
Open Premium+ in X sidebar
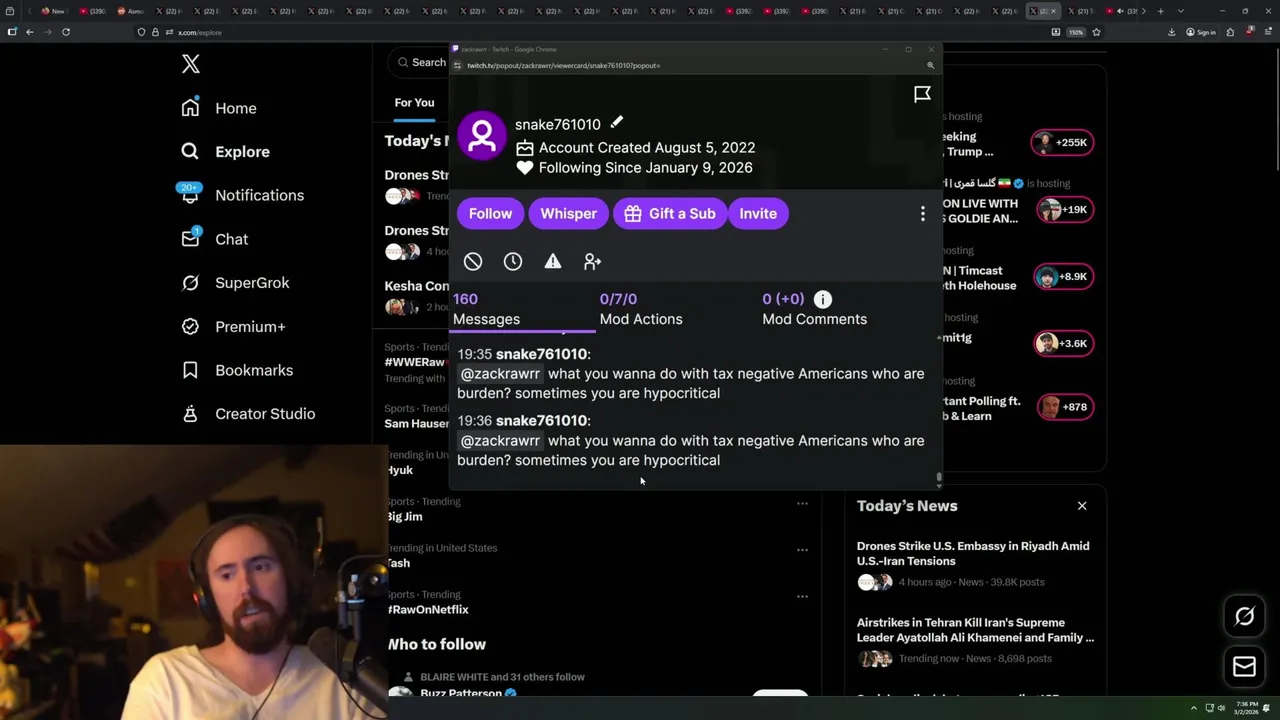coord(233,327)
